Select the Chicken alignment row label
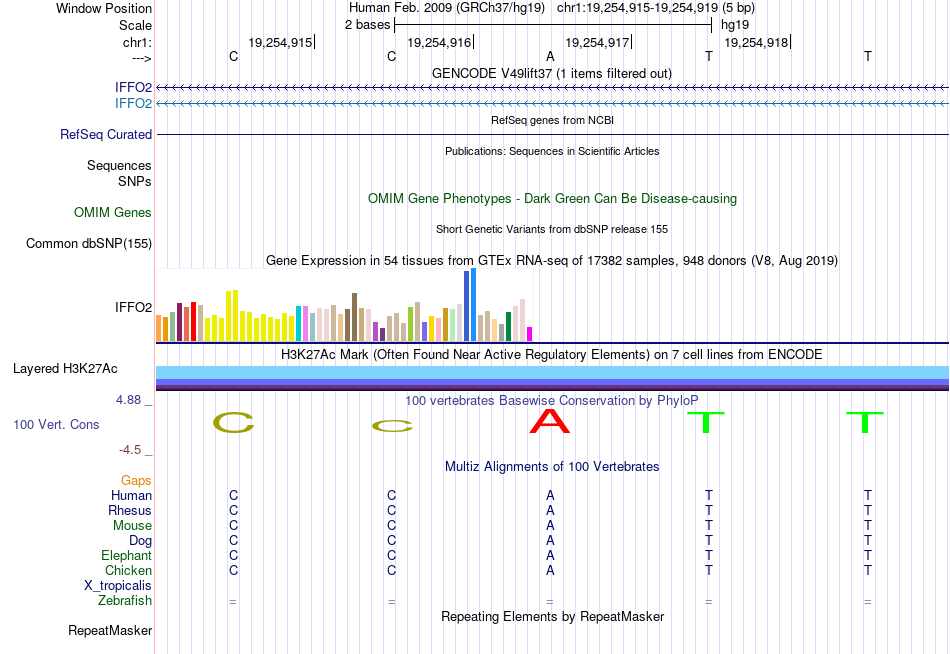Image resolution: width=950 pixels, height=654 pixels. 128,570
